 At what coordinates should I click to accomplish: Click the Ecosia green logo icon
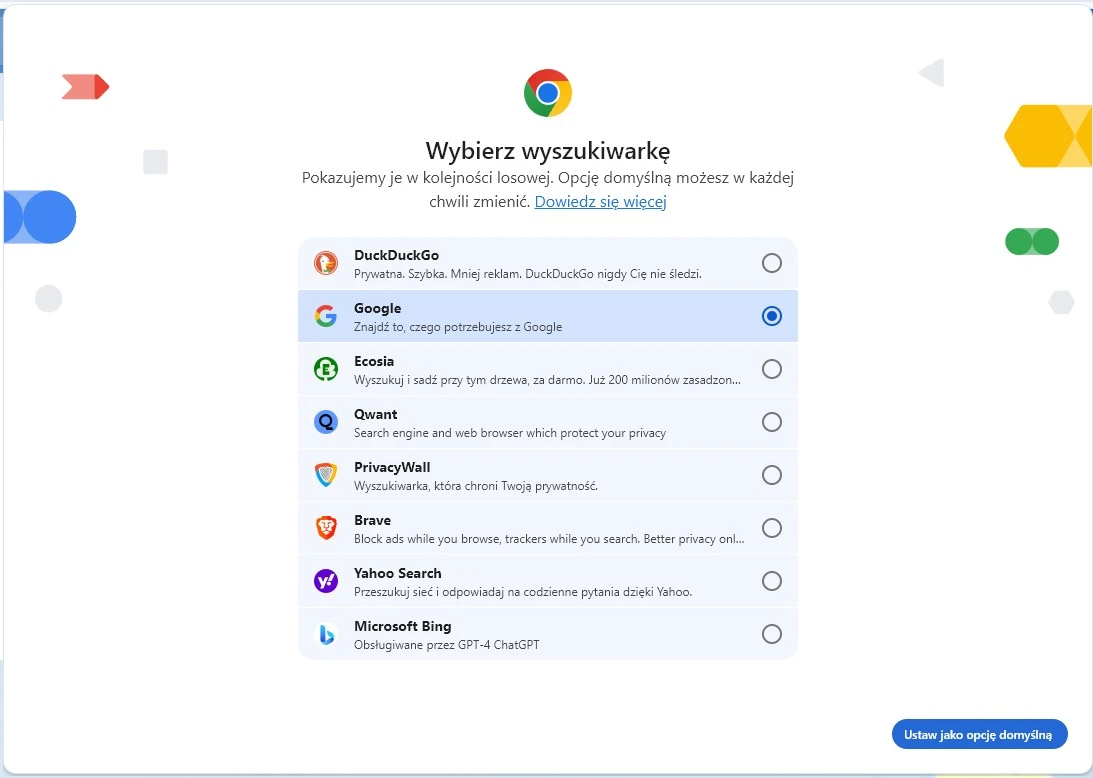[x=325, y=368]
